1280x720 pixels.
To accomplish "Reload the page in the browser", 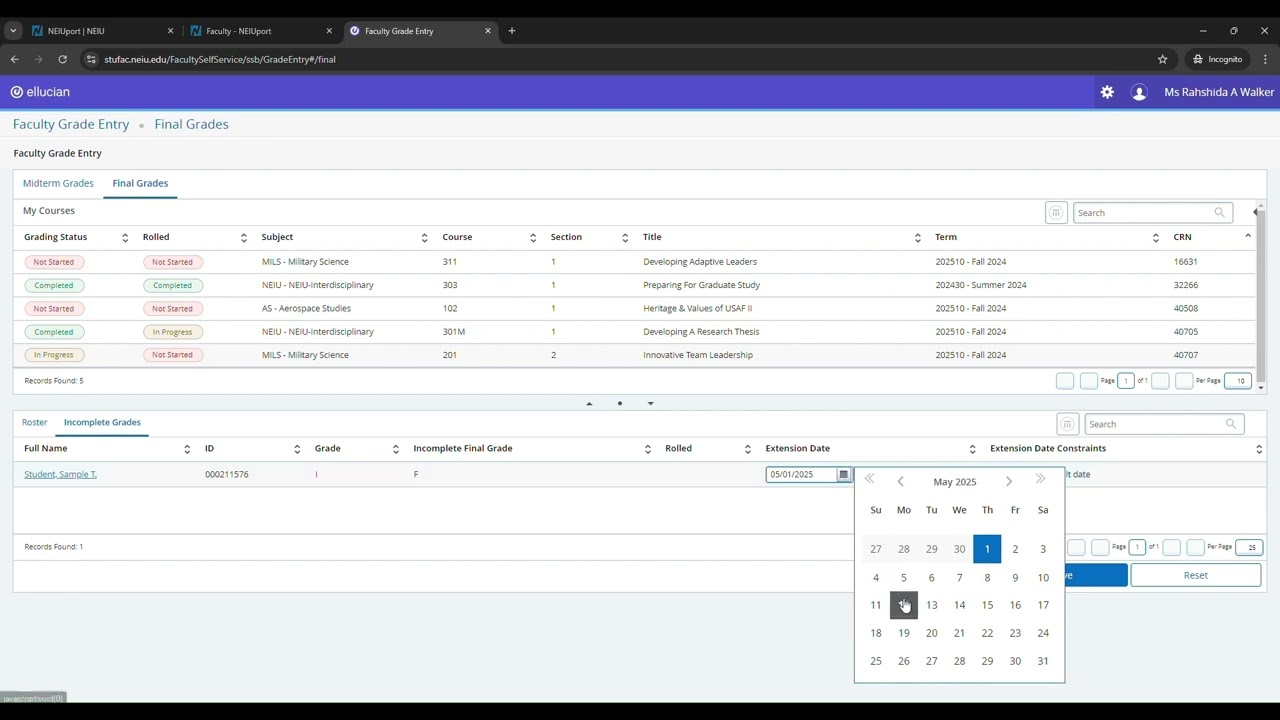I will click(62, 59).
